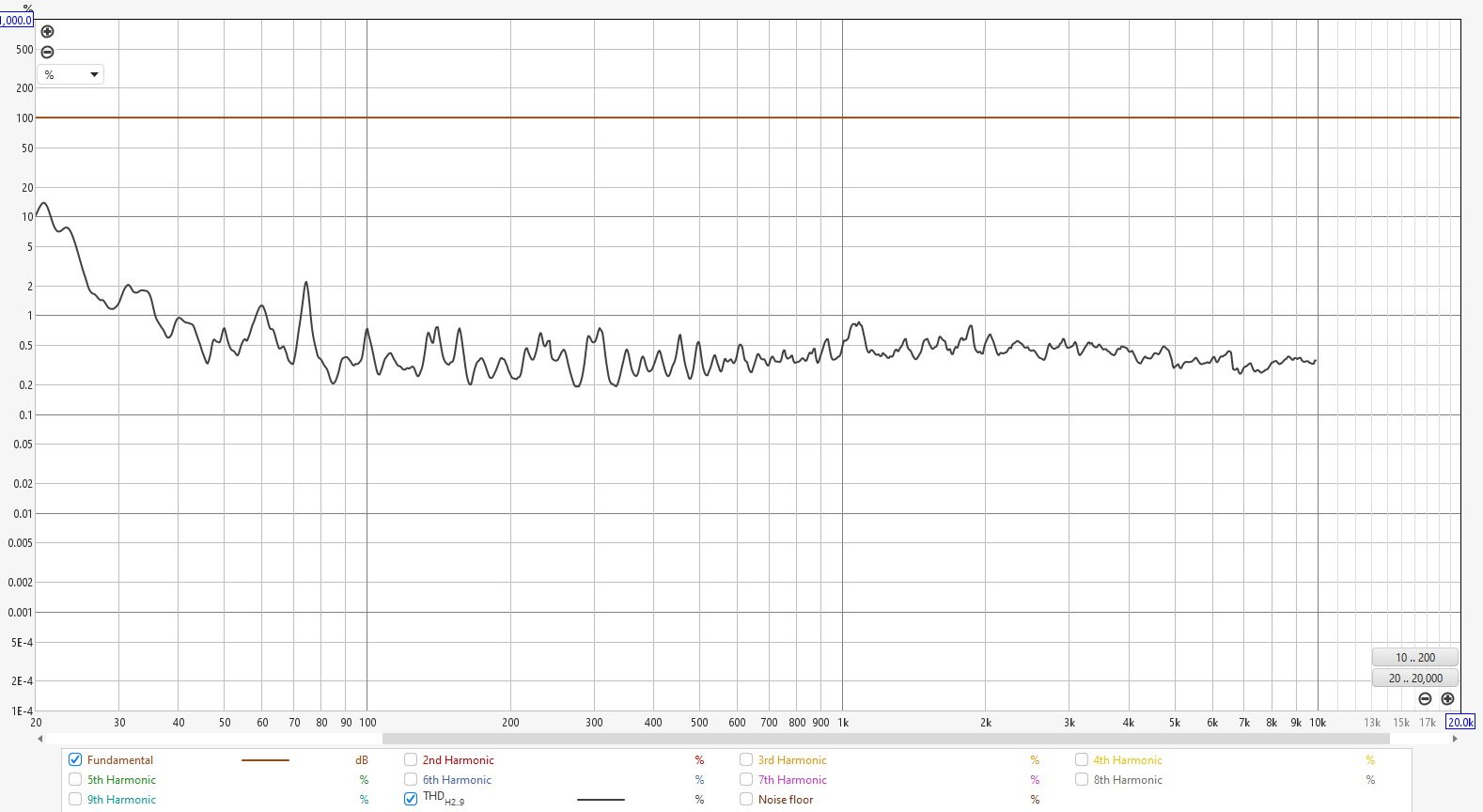This screenshot has width=1483, height=812.
Task: Click the brown Fundamental line swatch
Action: (x=265, y=759)
